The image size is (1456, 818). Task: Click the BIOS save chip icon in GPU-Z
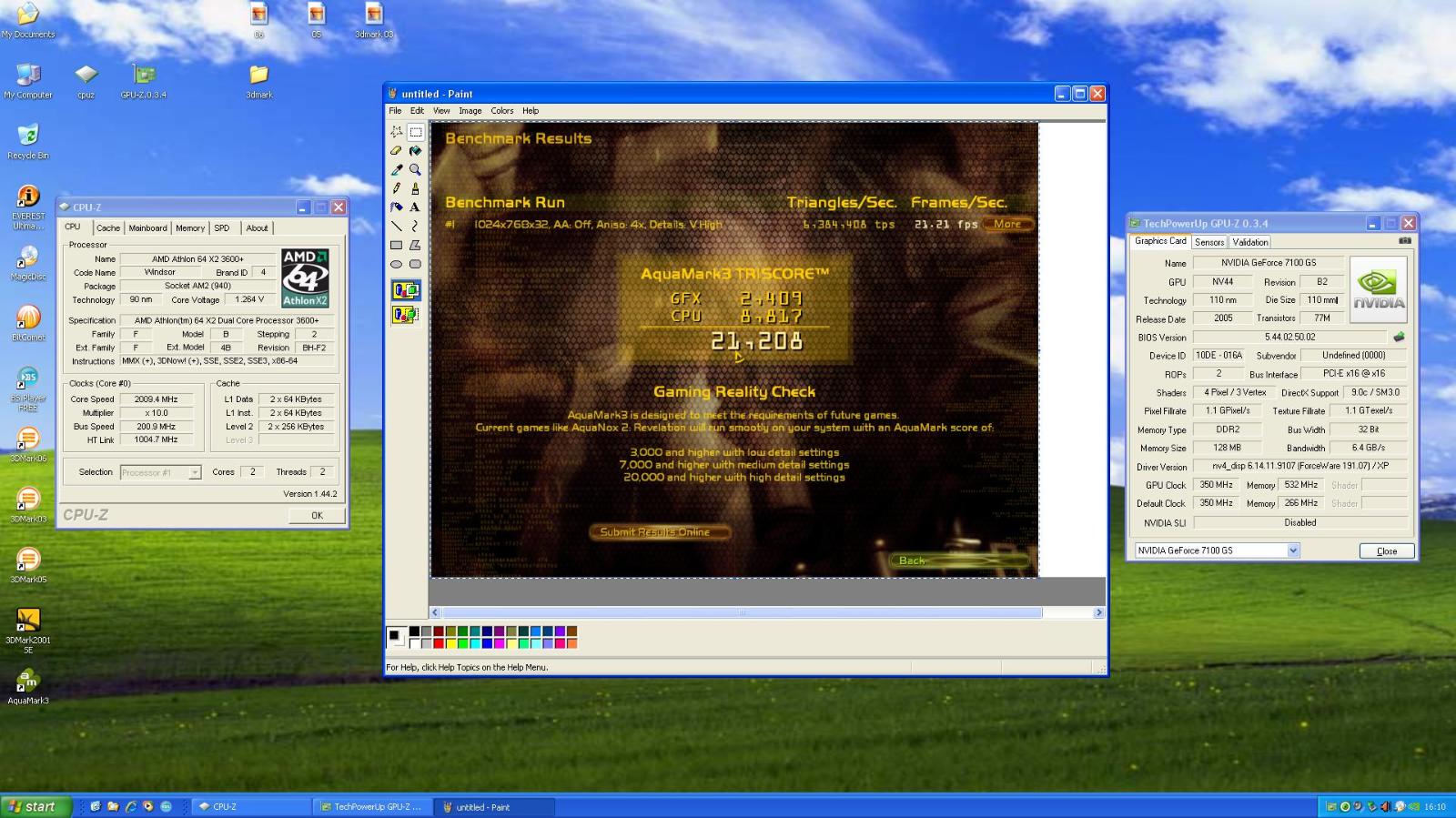pyautogui.click(x=1399, y=337)
